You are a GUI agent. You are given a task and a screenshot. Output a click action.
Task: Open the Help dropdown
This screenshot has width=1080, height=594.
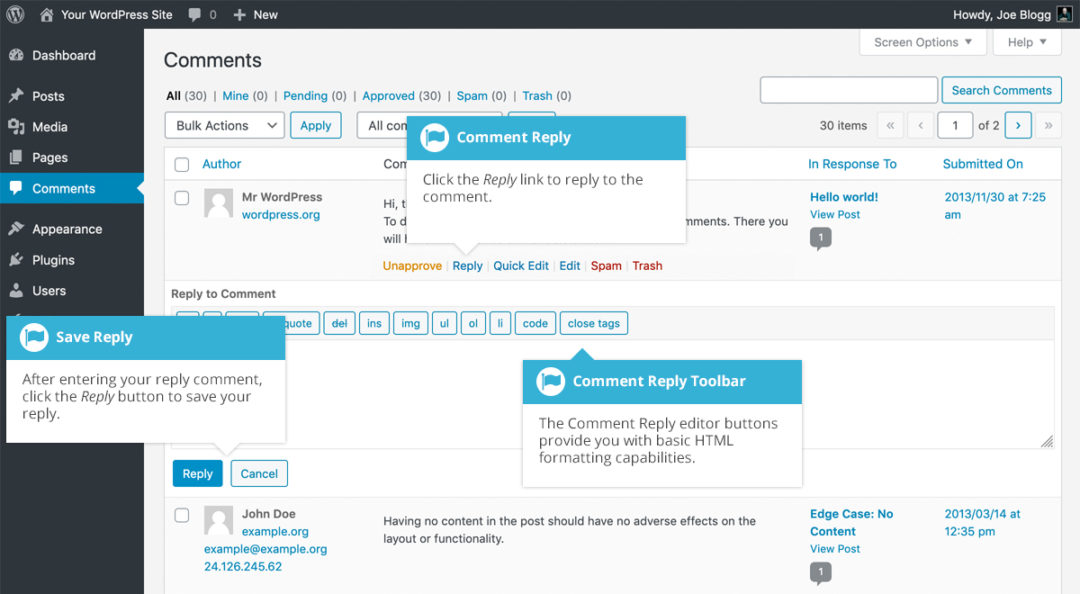click(x=1026, y=42)
